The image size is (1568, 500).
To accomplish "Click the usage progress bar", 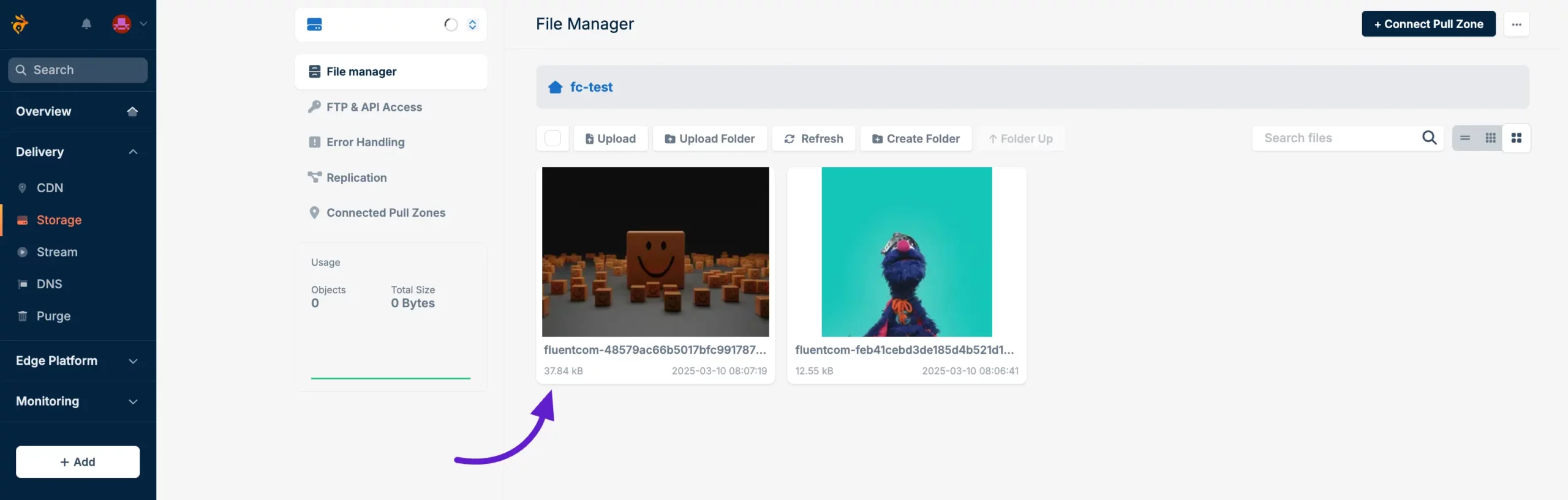I will coord(391,378).
